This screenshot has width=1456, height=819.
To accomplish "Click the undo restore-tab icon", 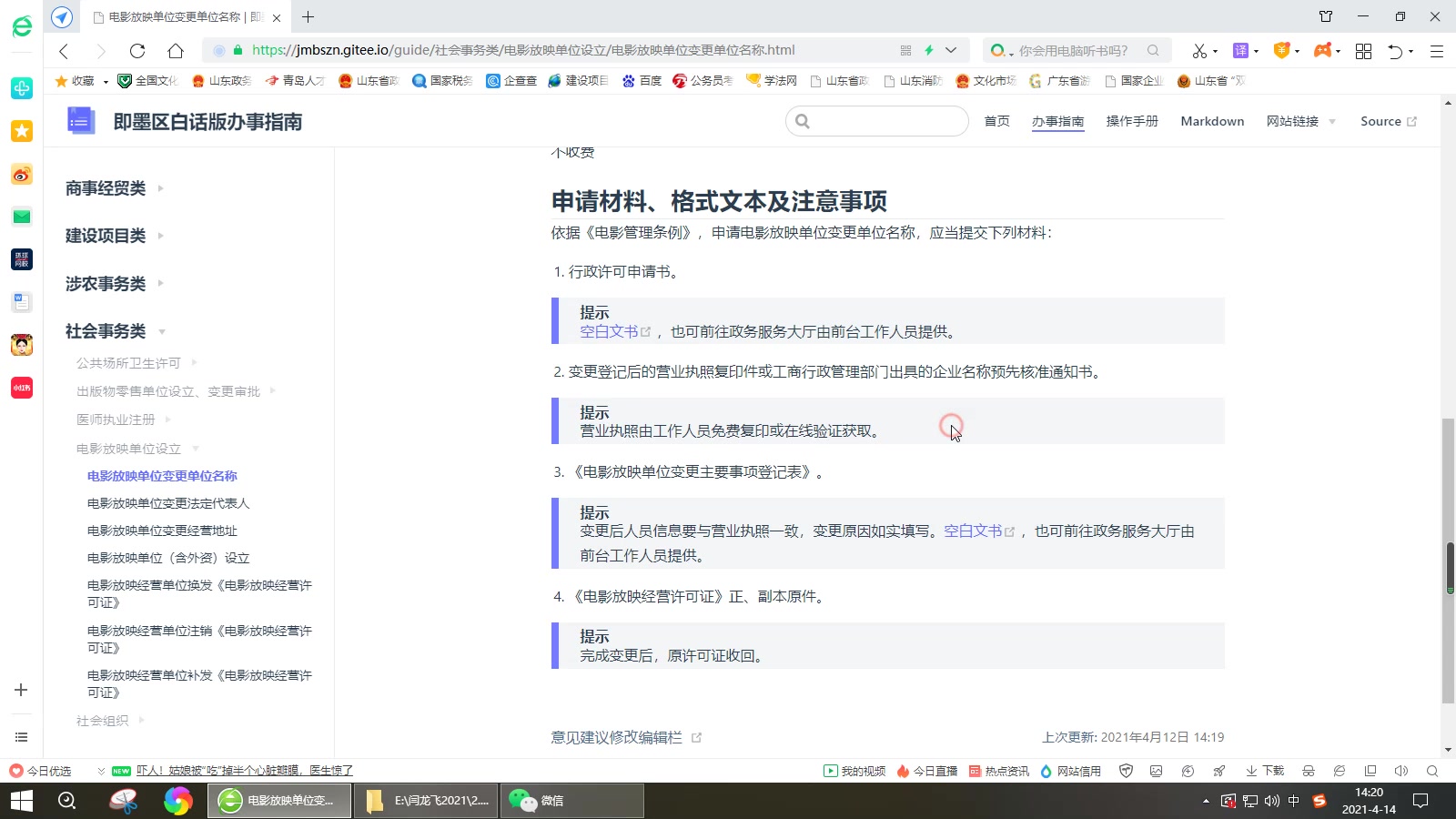I will [x=1395, y=51].
